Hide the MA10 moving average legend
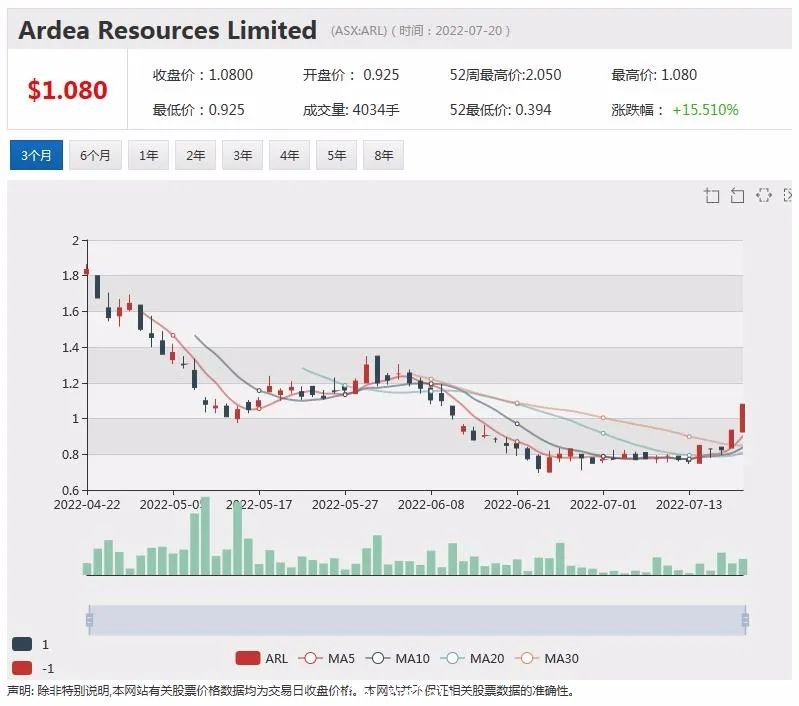The height and width of the screenshot is (706, 799). point(398,658)
